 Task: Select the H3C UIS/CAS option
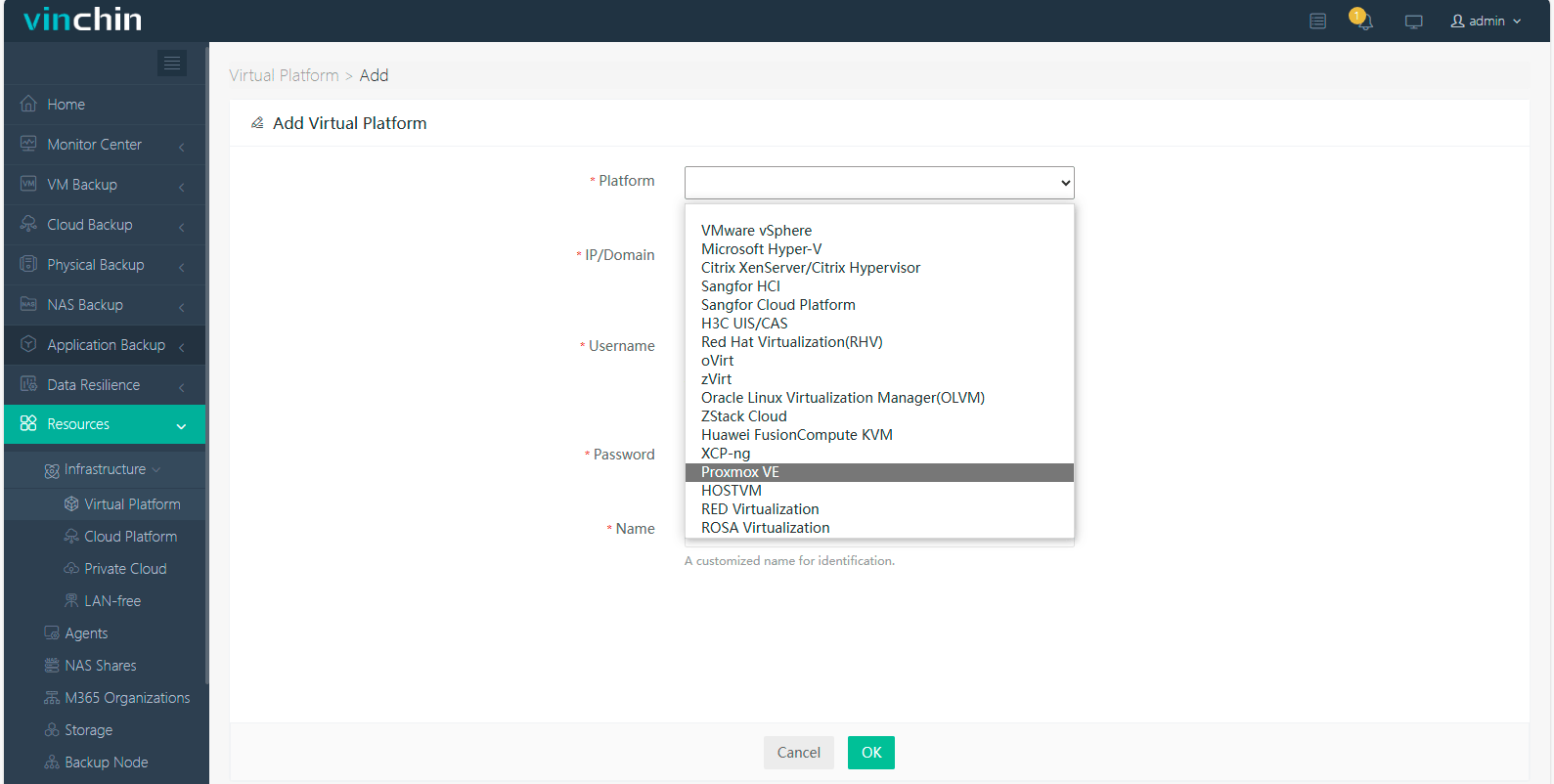879,324
